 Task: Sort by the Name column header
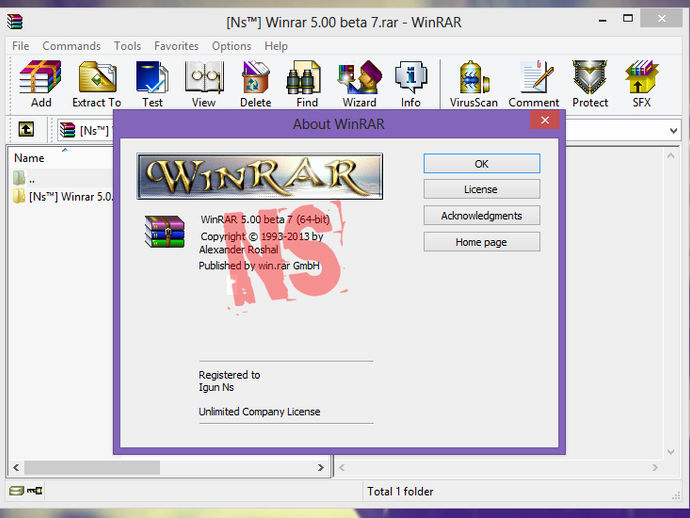point(29,158)
